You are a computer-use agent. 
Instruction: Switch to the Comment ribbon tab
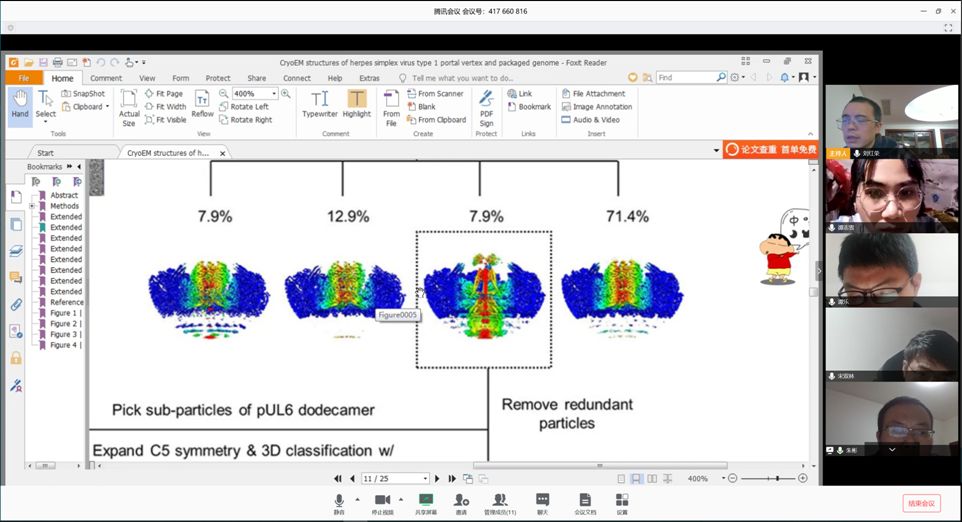click(x=106, y=78)
